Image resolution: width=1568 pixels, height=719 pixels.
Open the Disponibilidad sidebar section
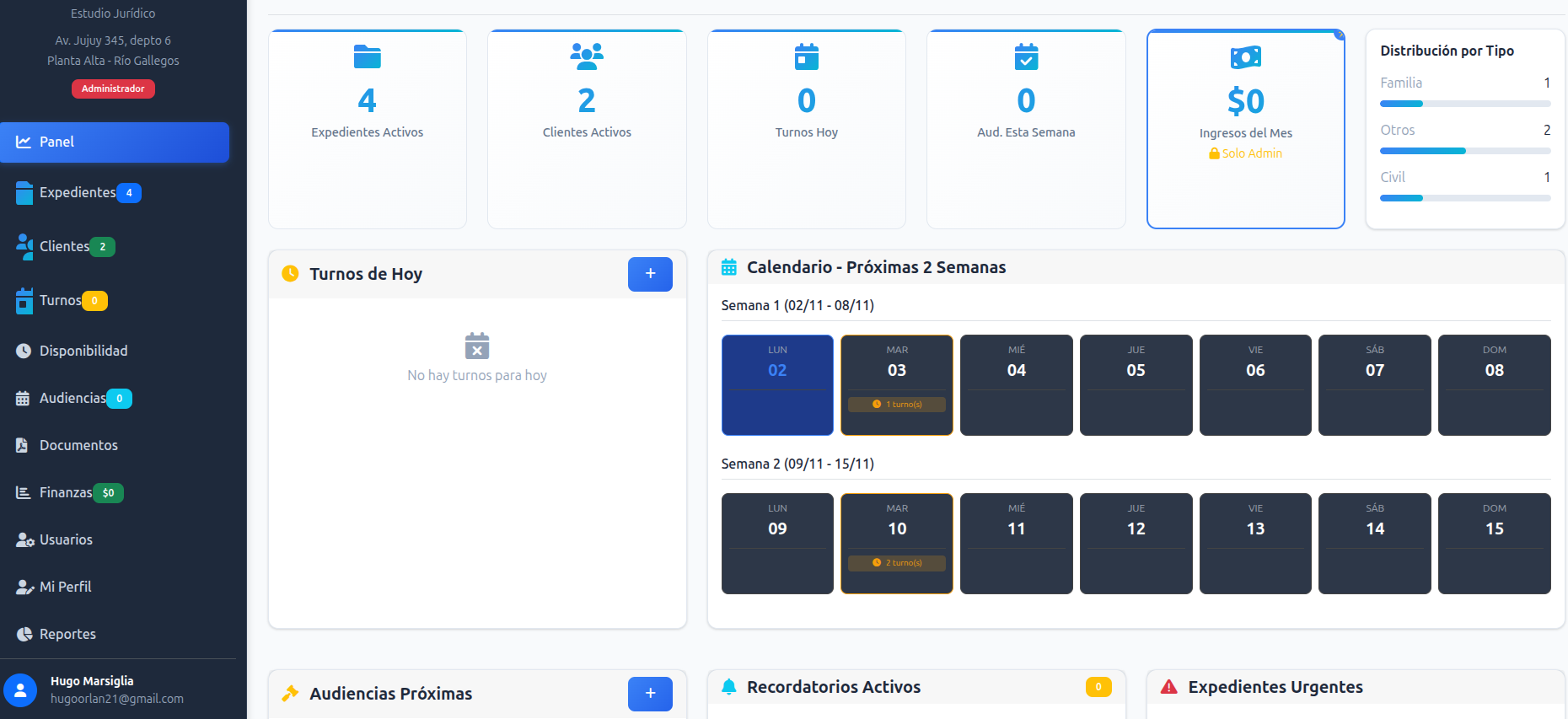(83, 351)
